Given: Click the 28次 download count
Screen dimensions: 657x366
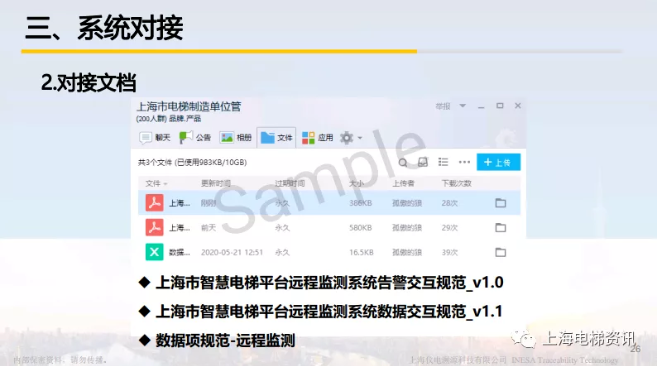Looking at the screenshot, I should (450, 203).
